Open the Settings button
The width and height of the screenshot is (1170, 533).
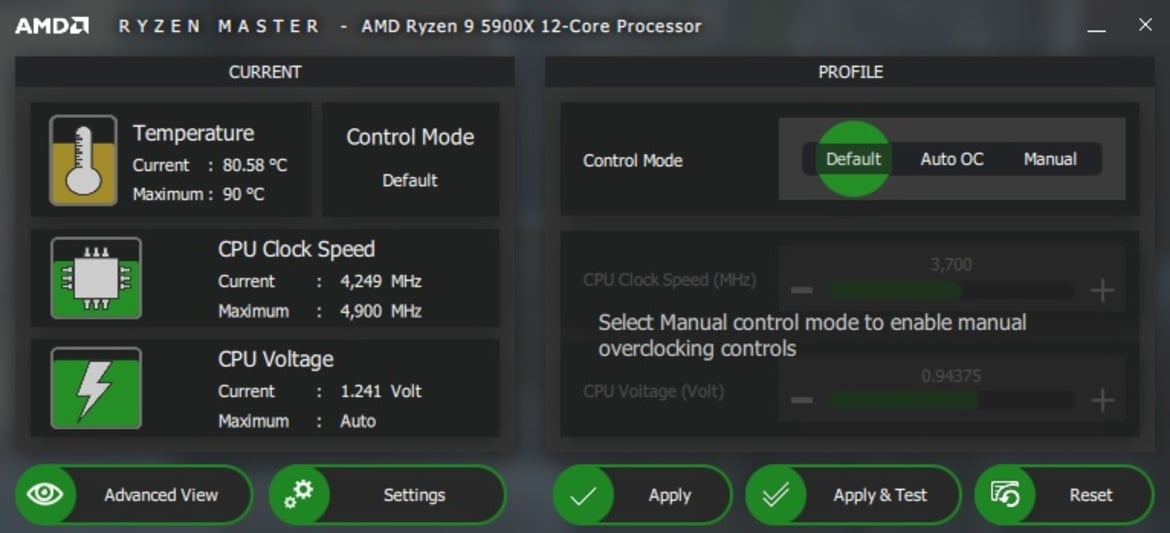(x=387, y=495)
